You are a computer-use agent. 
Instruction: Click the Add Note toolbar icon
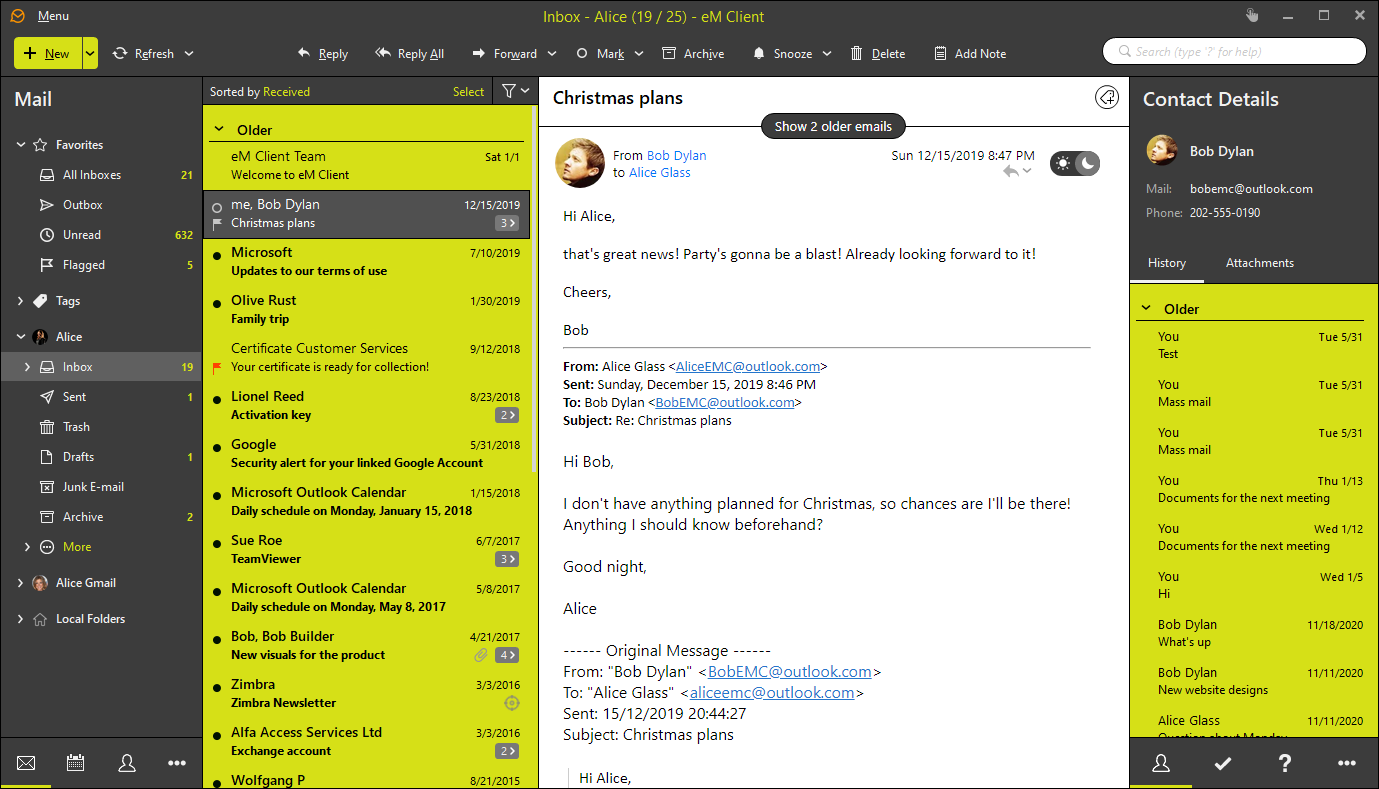click(x=940, y=54)
